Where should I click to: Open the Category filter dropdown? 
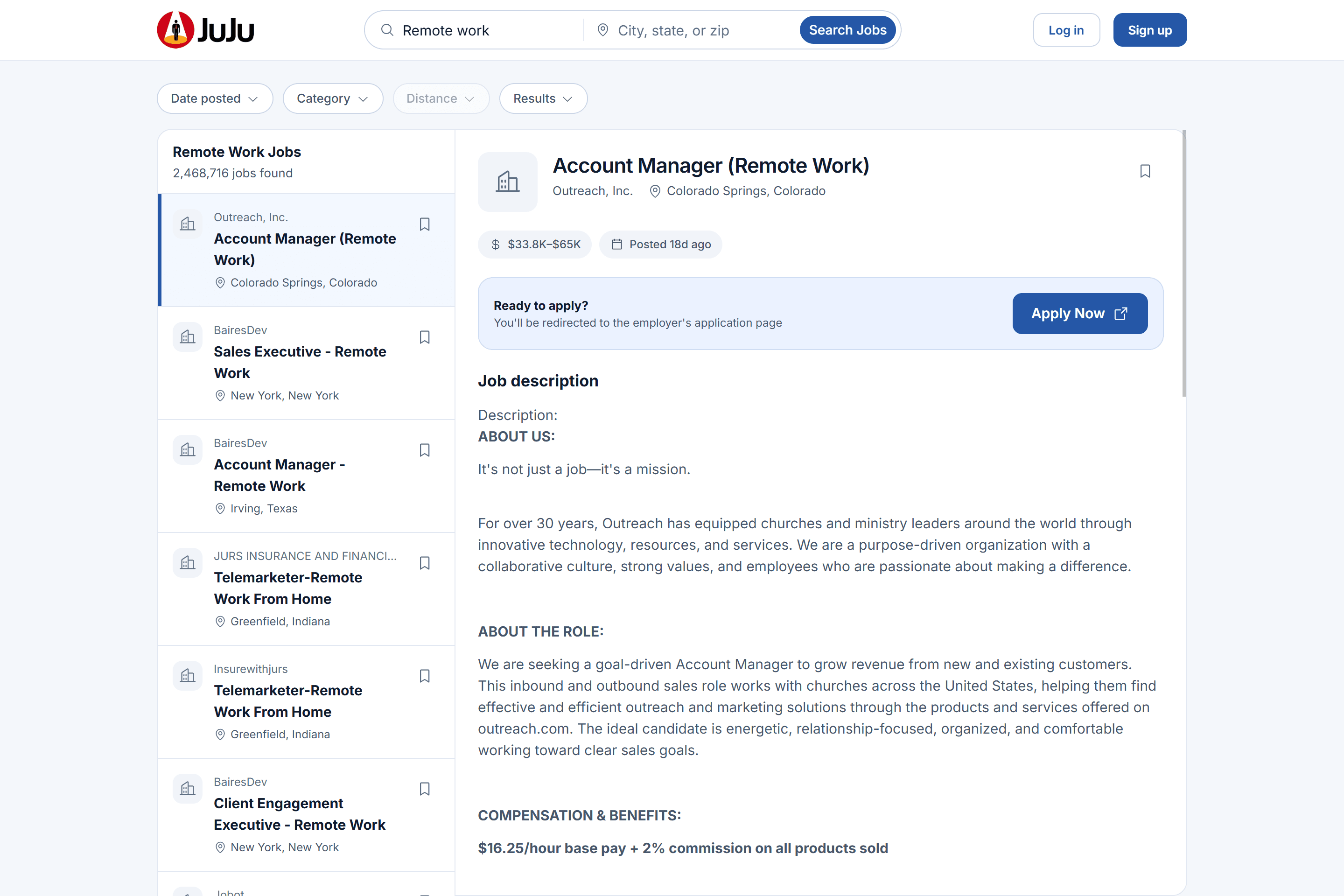[x=333, y=98]
